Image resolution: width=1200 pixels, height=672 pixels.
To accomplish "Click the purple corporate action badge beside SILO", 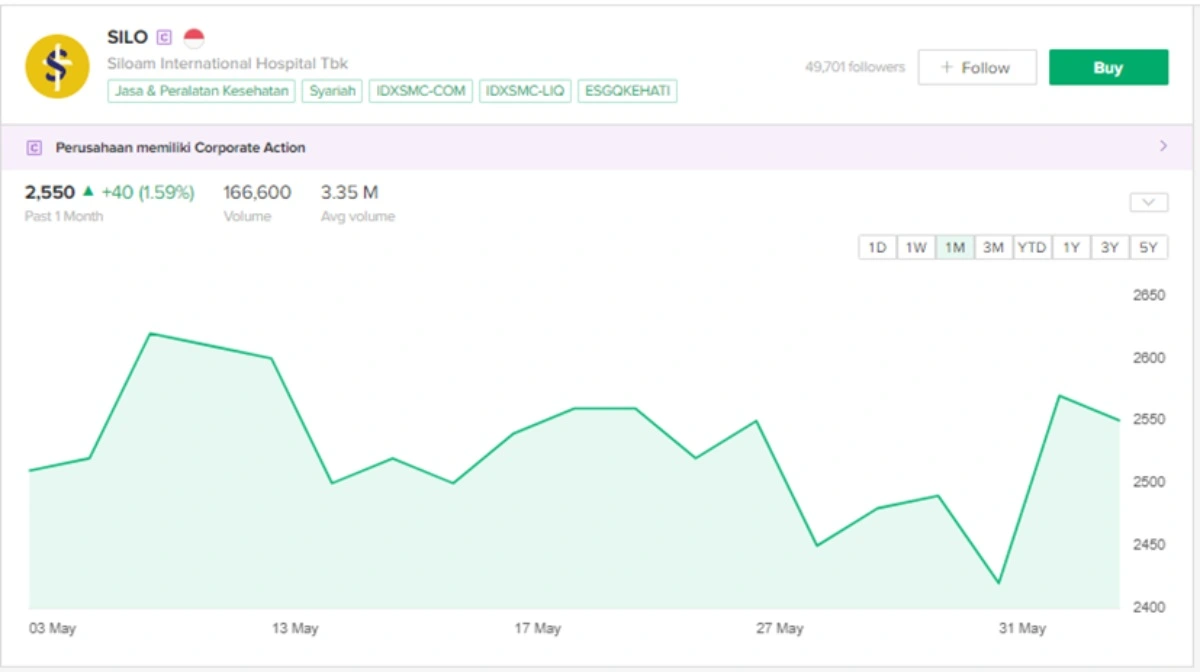I will pos(165,38).
